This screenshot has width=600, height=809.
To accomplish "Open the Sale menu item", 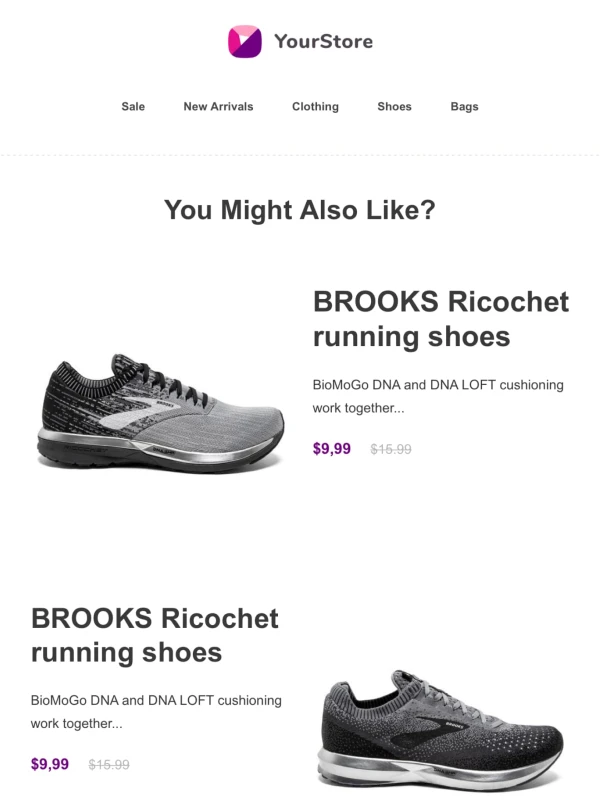I will pos(133,106).
